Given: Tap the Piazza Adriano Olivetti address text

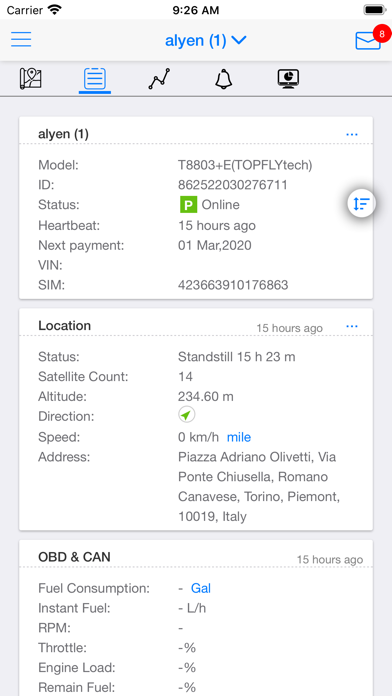Looking at the screenshot, I should pyautogui.click(x=259, y=487).
